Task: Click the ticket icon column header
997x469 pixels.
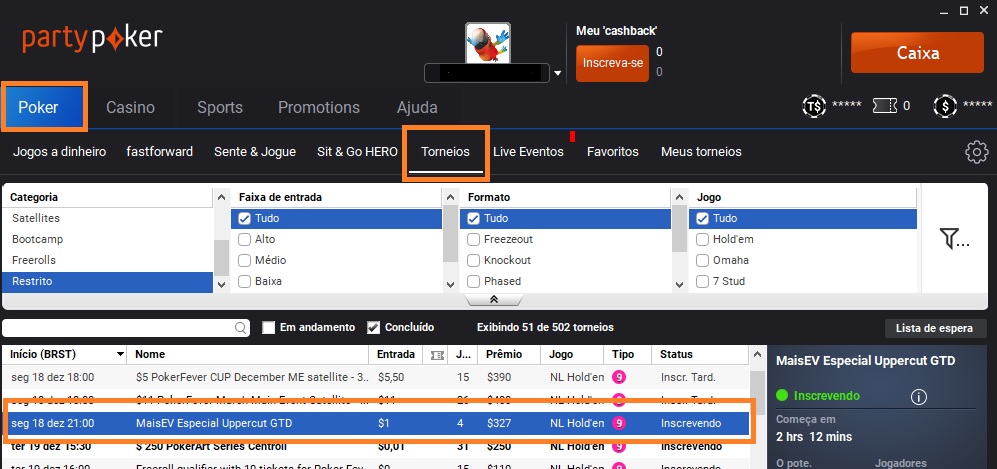Action: (x=436, y=355)
